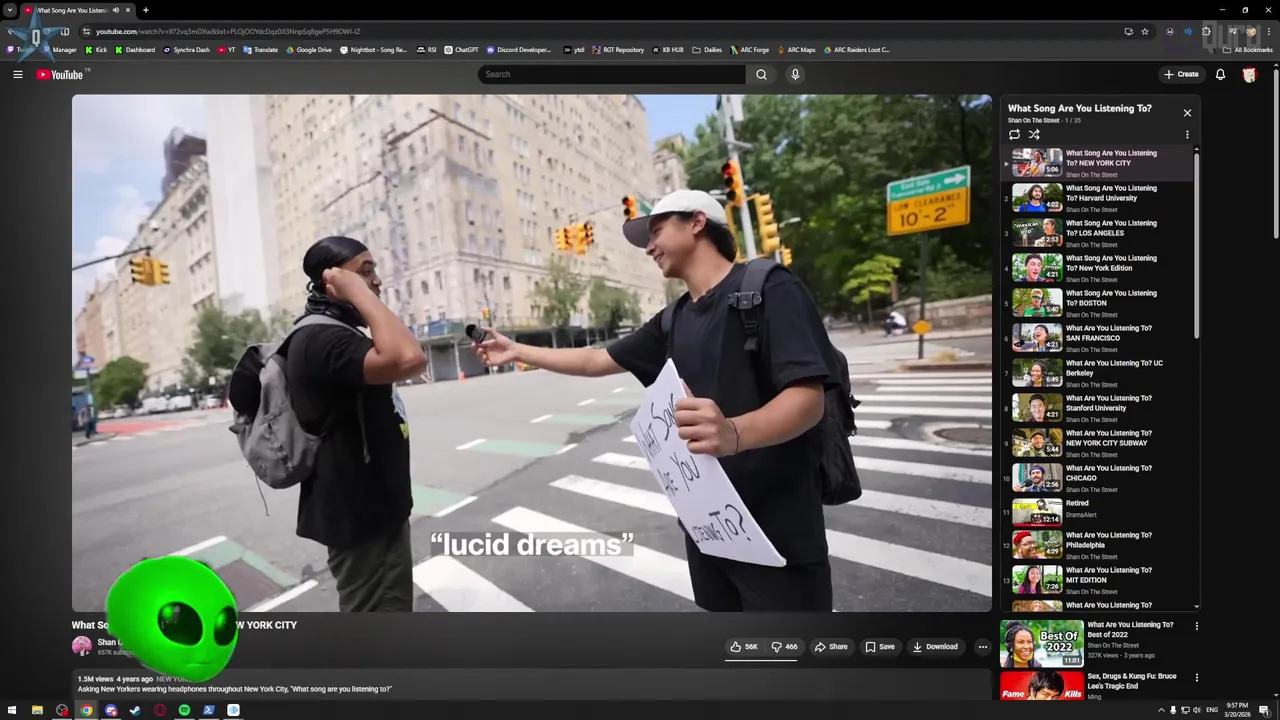Click the video player to pause
This screenshot has width=1280, height=720.
click(531, 352)
